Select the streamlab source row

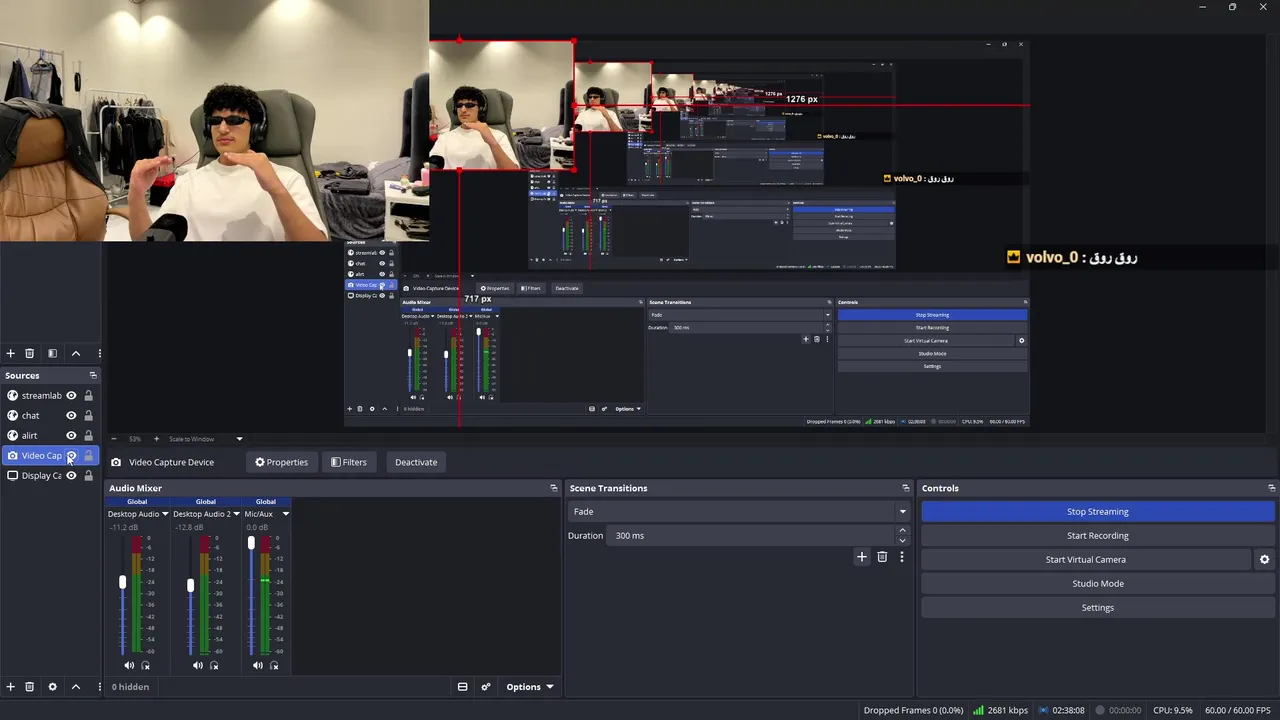50,396
